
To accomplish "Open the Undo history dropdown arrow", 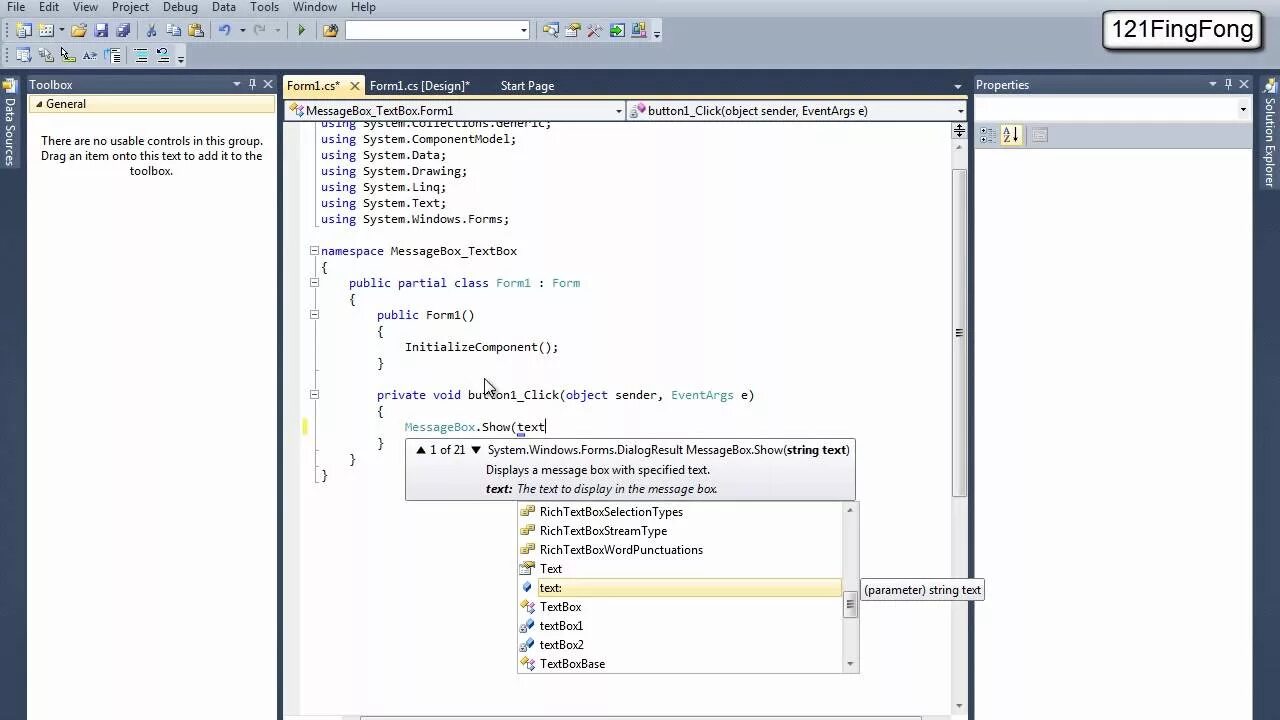I will pyautogui.click(x=242, y=31).
